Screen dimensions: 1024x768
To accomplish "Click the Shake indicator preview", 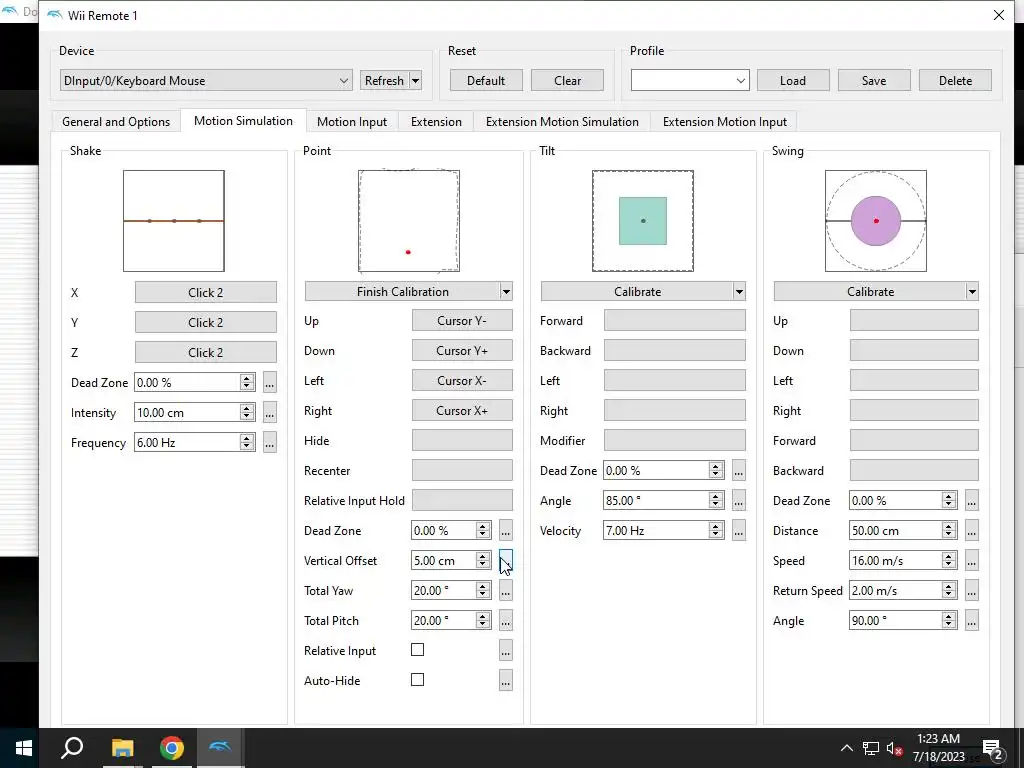I will click(x=174, y=221).
